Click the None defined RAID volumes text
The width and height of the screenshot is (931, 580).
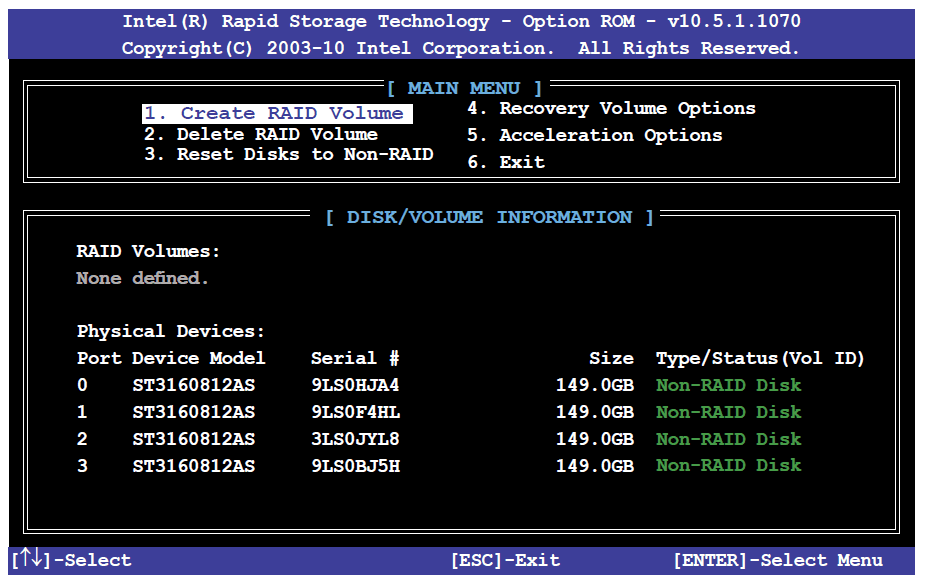coord(142,278)
